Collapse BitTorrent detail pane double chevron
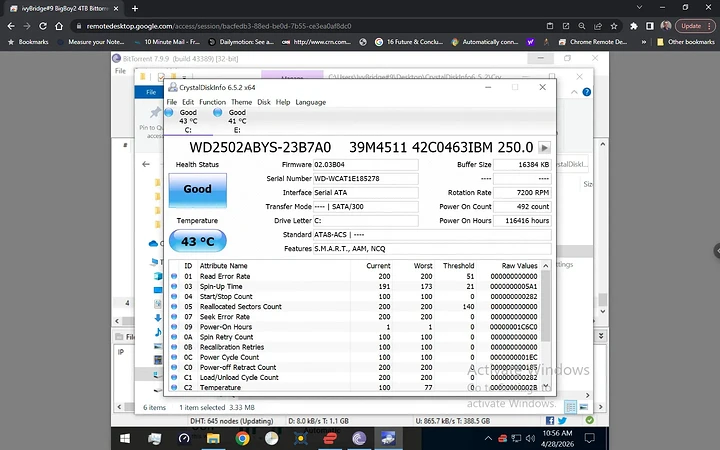720x450 pixels. [x=601, y=336]
